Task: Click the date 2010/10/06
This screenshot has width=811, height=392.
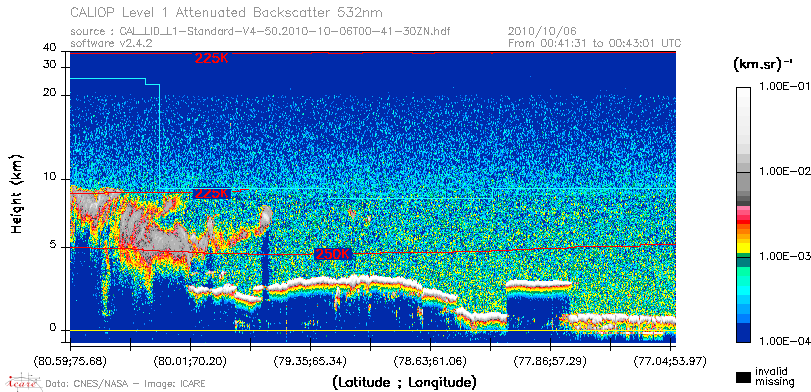Action: 542,31
